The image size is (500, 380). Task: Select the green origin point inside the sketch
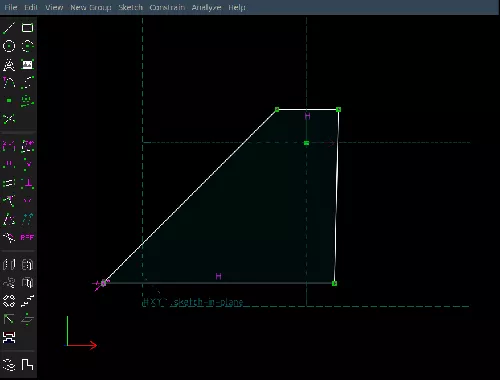coord(306,143)
